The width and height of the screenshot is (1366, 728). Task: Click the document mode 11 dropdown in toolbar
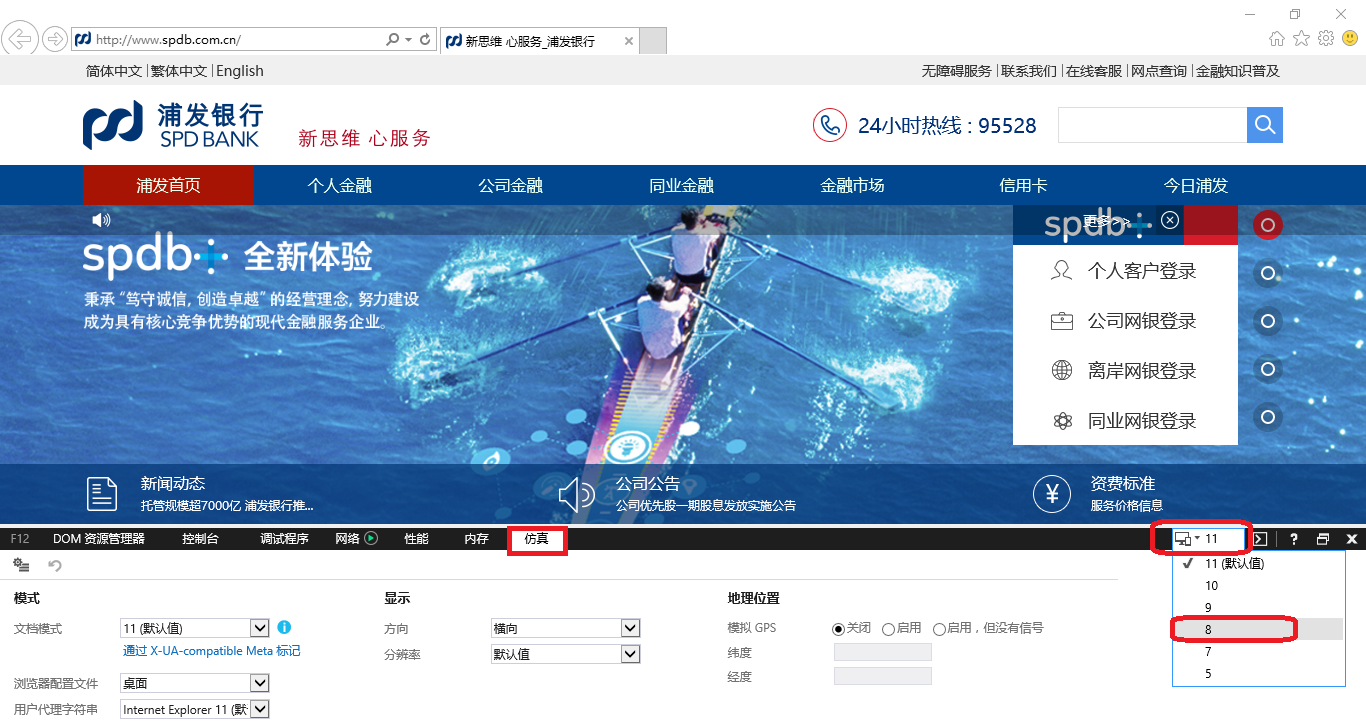[1208, 539]
